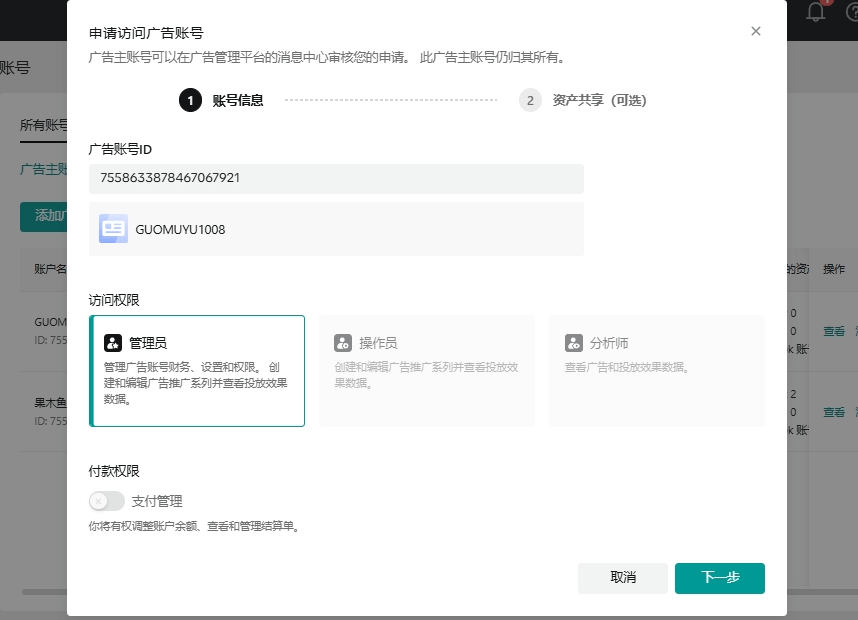Click the 分析师 role icon

click(x=574, y=343)
